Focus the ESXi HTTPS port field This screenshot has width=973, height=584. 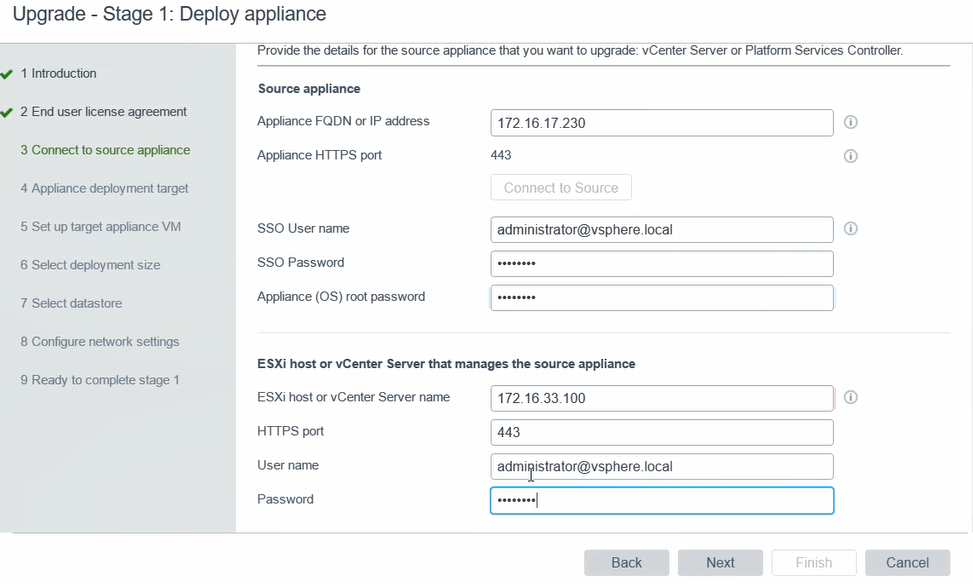coord(661,433)
